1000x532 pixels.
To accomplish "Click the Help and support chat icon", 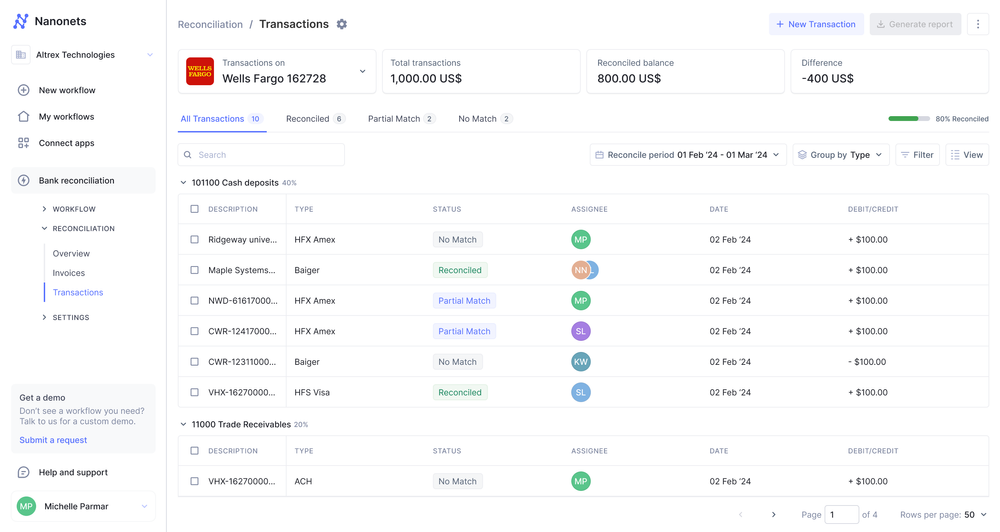I will 24,472.
